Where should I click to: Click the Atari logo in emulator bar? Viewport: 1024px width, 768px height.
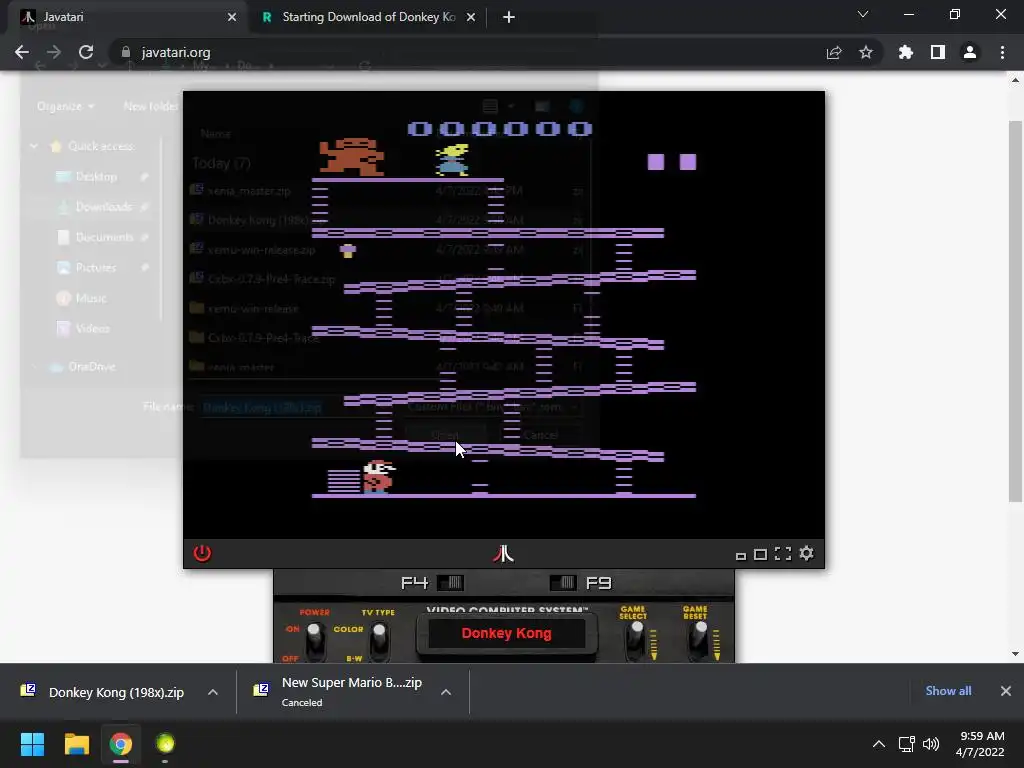coord(503,554)
